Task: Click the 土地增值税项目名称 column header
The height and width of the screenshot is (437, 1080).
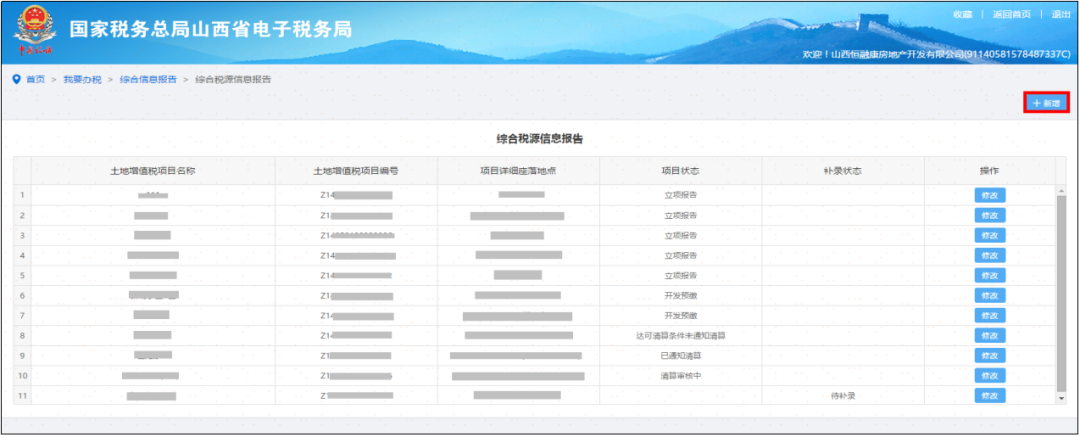Action: pos(153,171)
